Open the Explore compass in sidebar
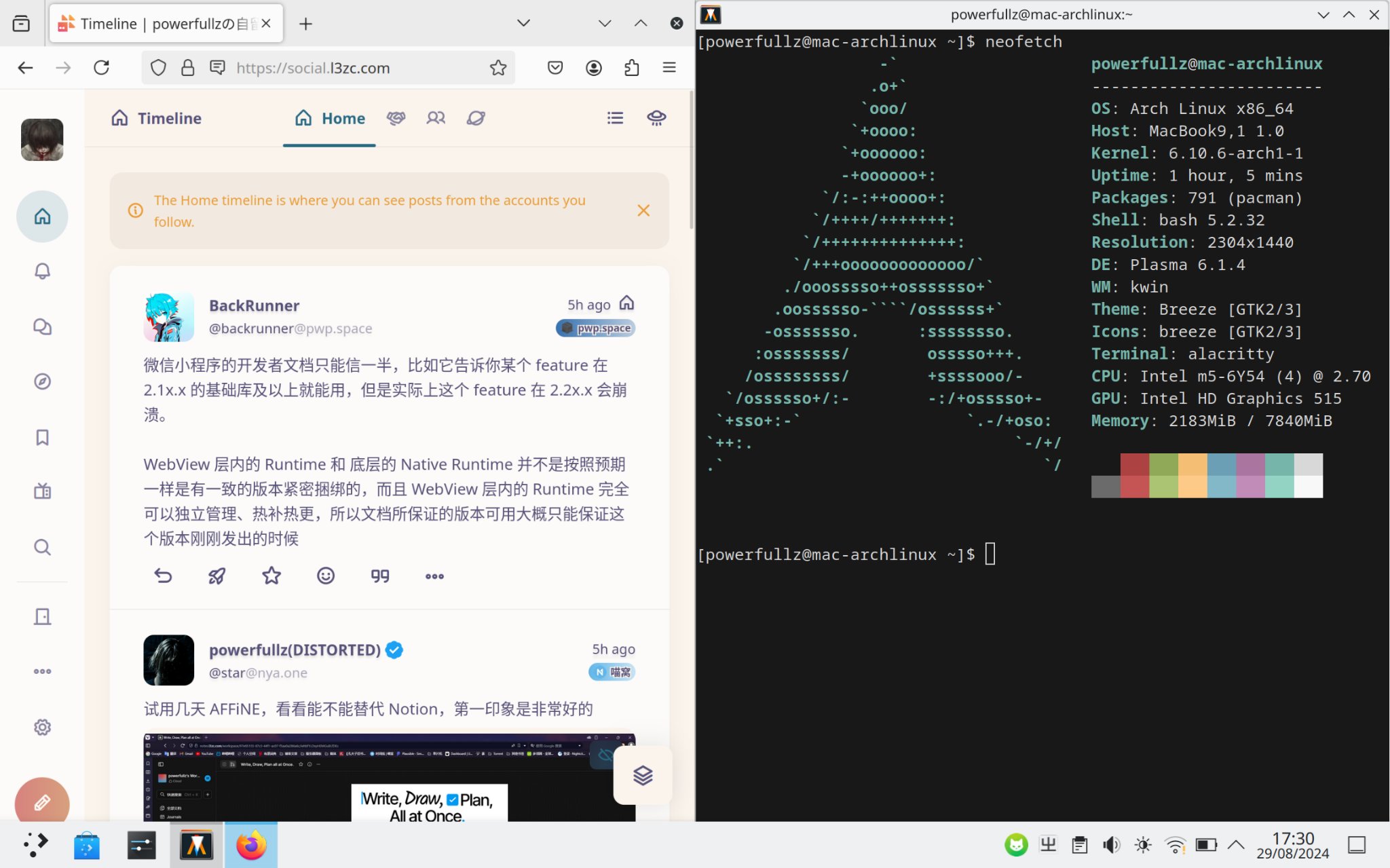This screenshot has height=868, width=1390. [42, 381]
